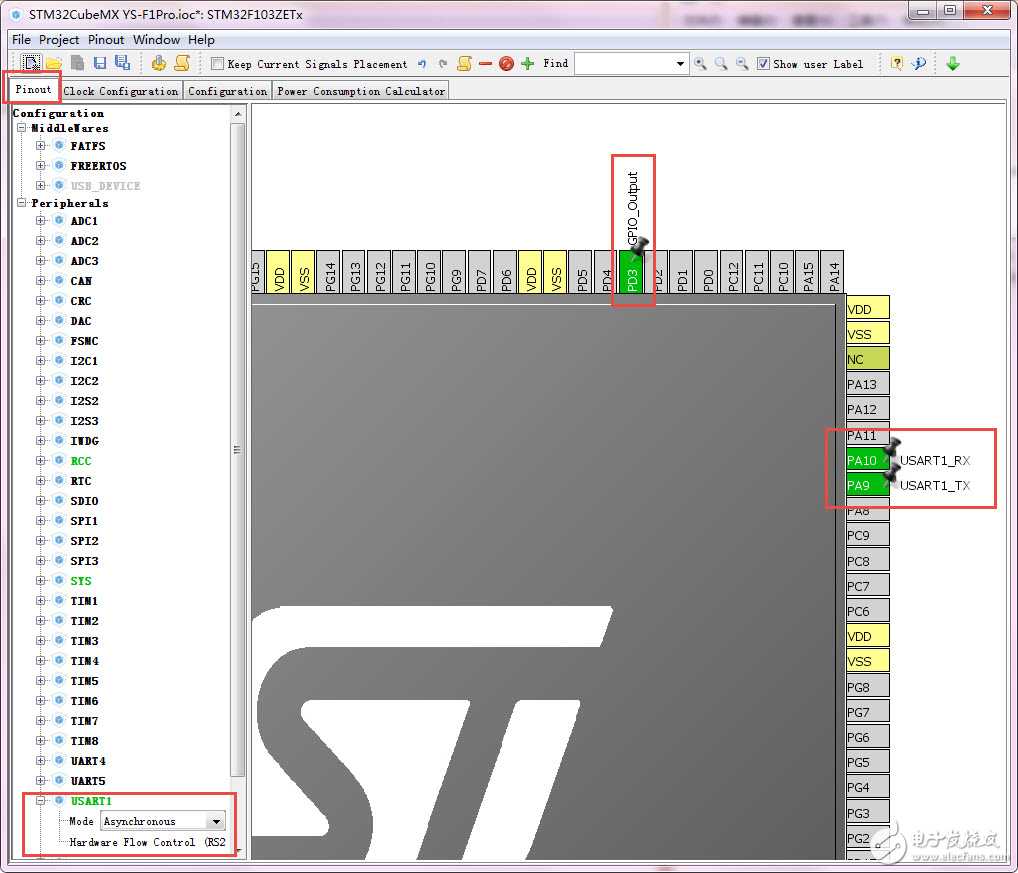This screenshot has height=873, width=1018.
Task: Click the Zoom In magnifier icon
Action: (700, 64)
